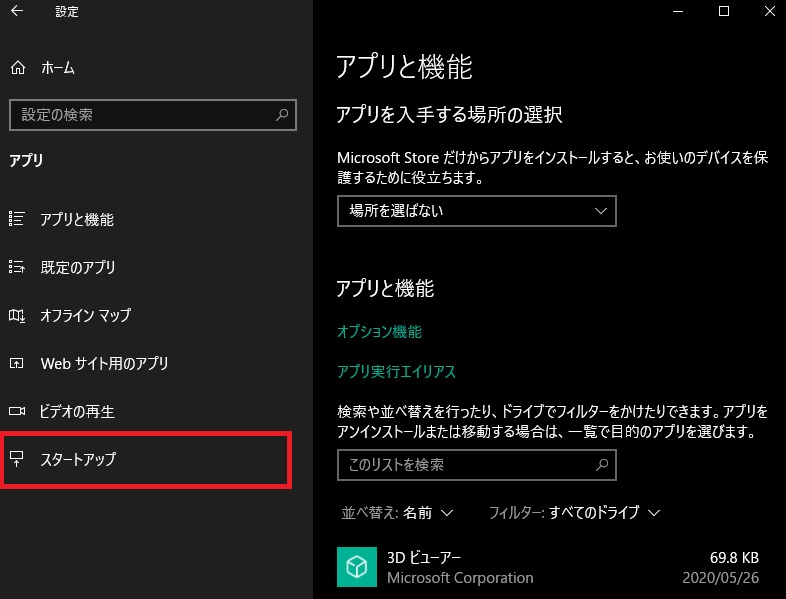Click the アプリと機能 list icon
Image resolution: width=786 pixels, height=599 pixels.
click(17, 219)
